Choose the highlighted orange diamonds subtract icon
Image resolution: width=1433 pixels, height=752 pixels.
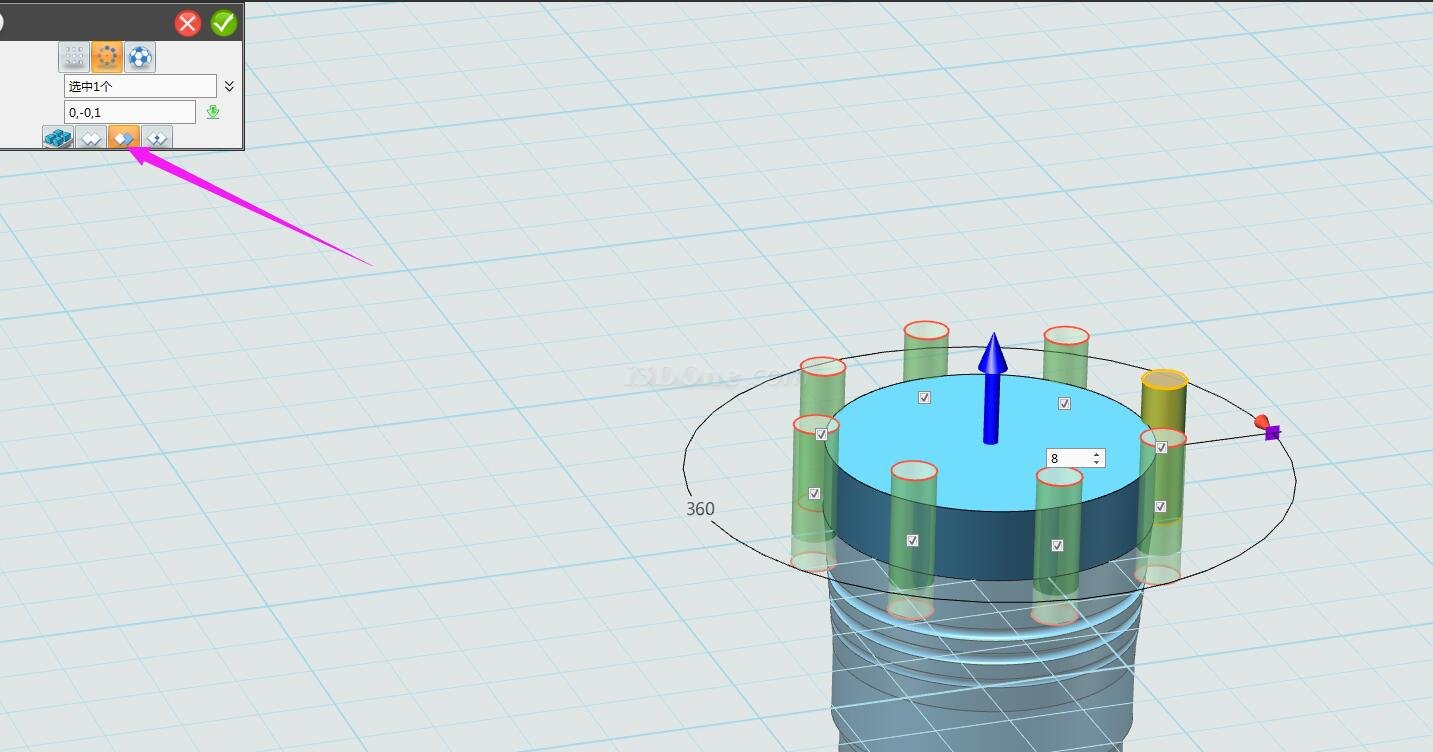coord(124,139)
